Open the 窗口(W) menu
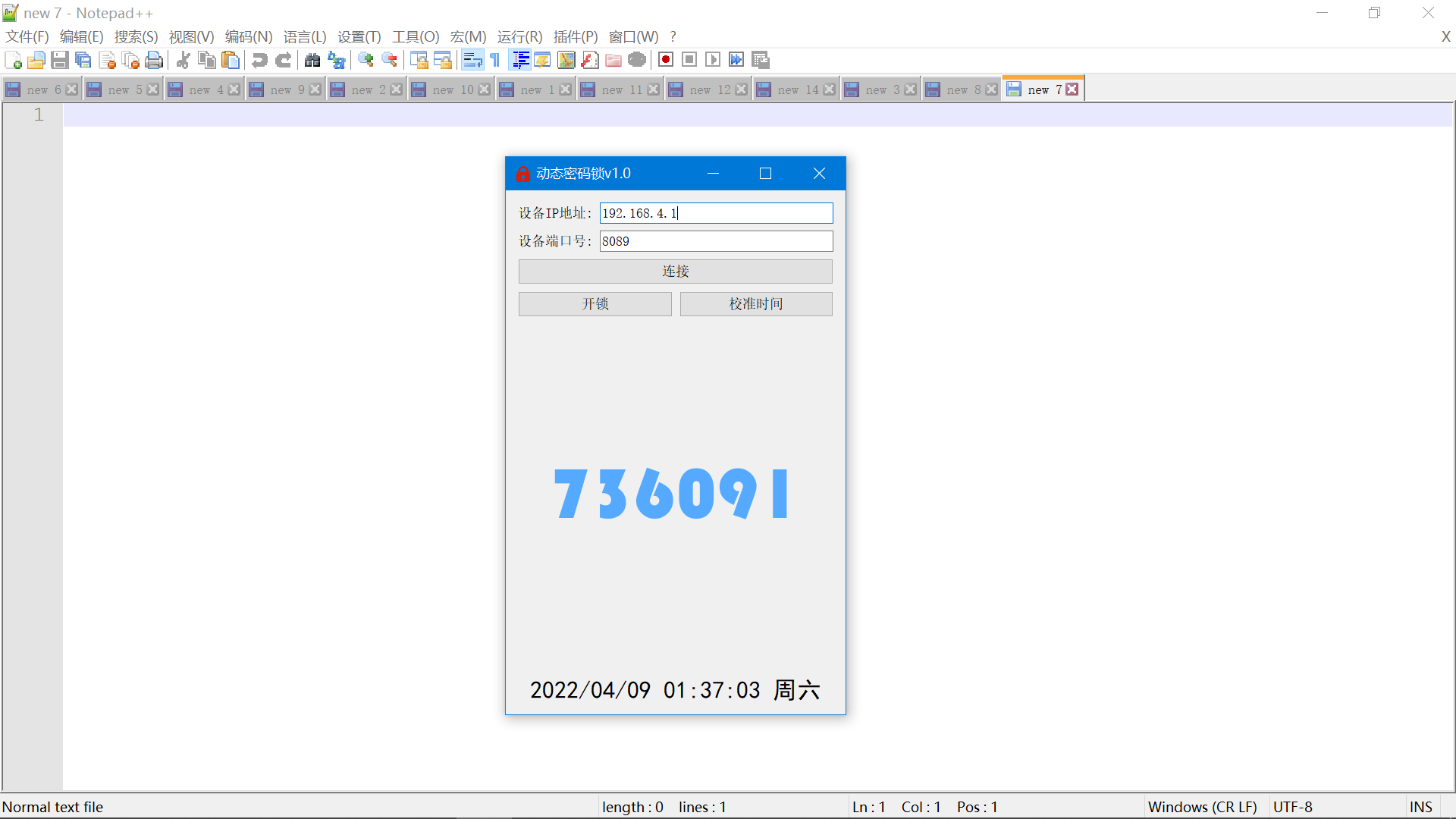Image resolution: width=1456 pixels, height=819 pixels. [633, 36]
